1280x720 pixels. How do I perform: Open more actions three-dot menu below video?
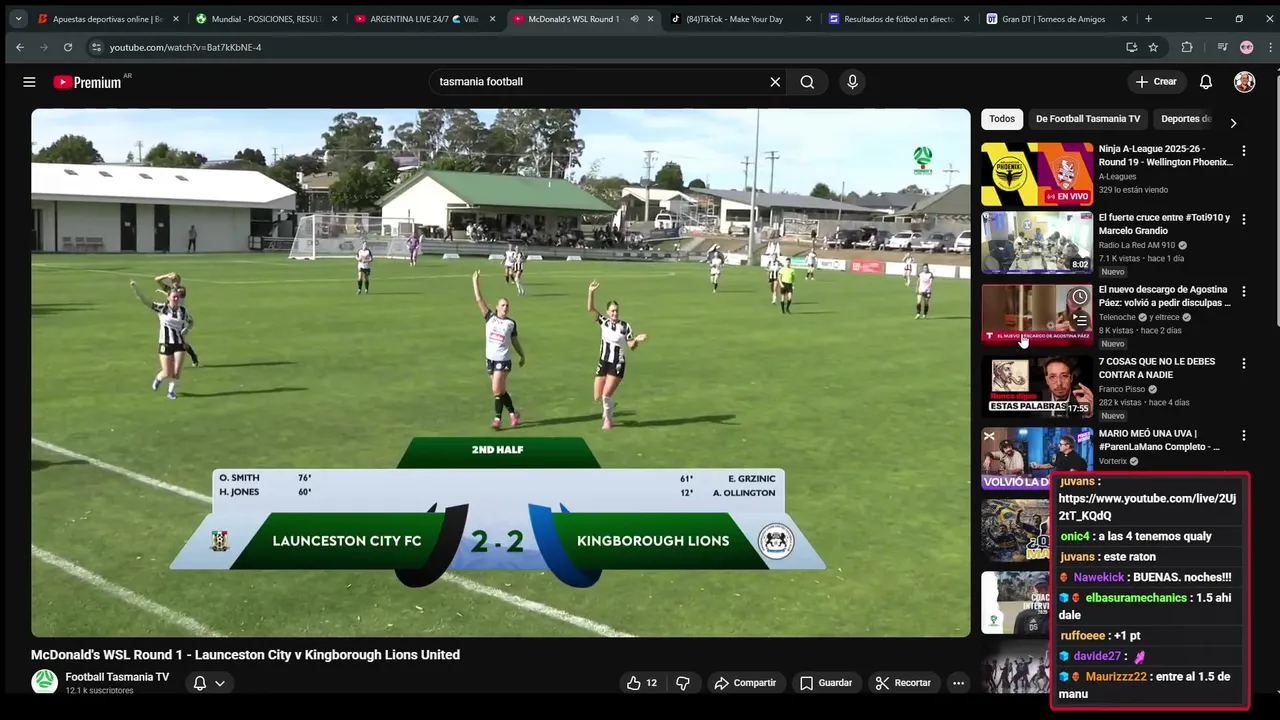(x=958, y=683)
